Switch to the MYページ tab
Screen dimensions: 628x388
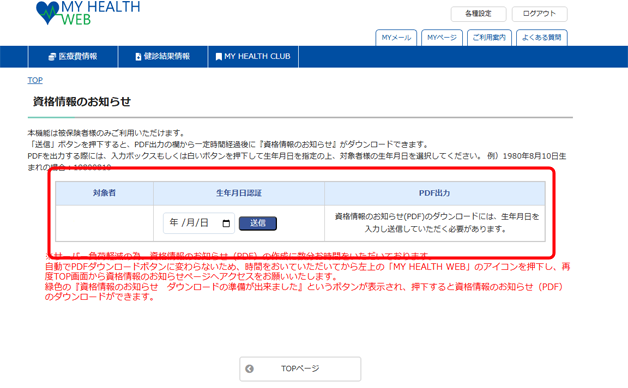(442, 38)
